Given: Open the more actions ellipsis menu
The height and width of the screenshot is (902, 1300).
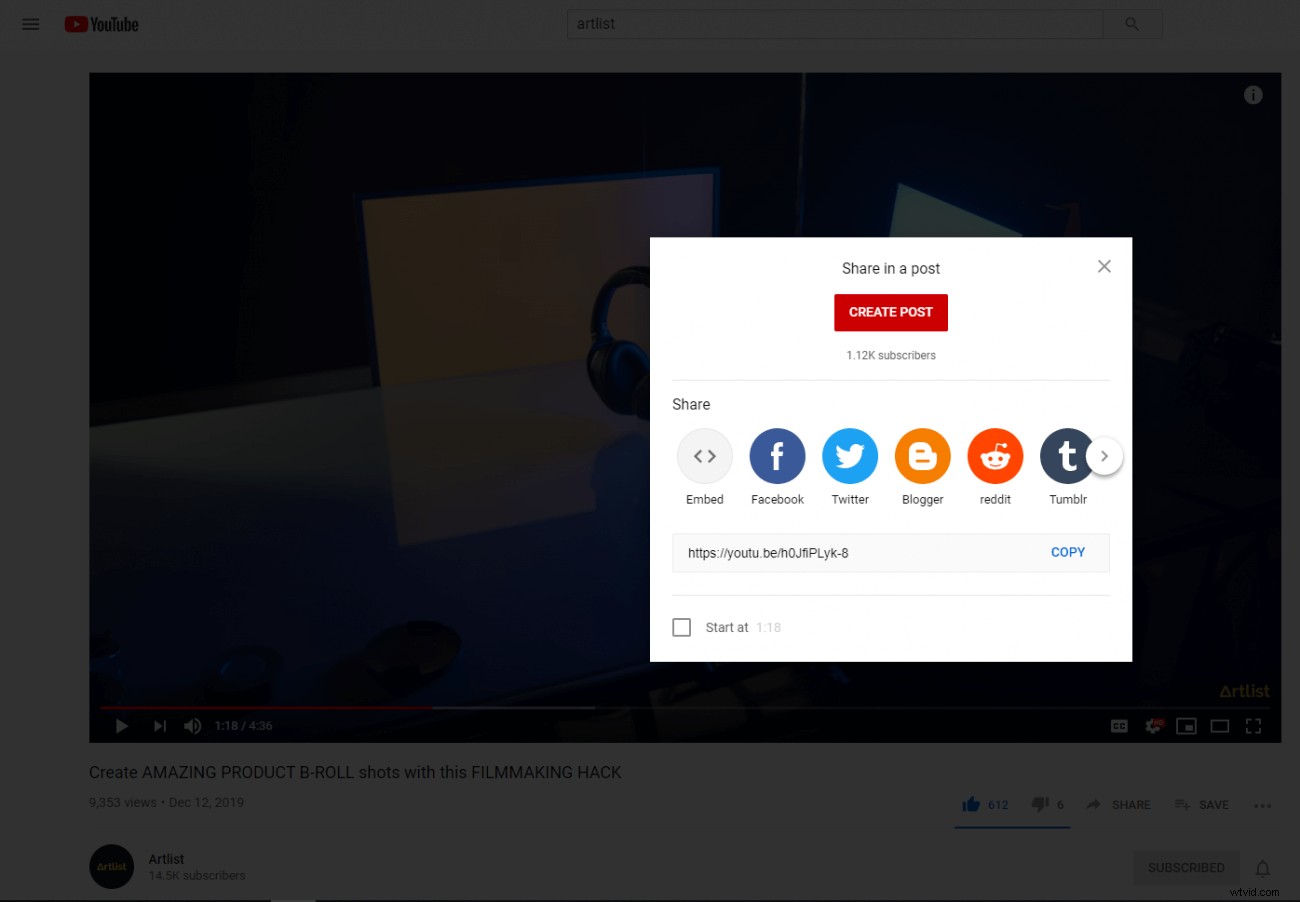Looking at the screenshot, I should click(x=1262, y=804).
